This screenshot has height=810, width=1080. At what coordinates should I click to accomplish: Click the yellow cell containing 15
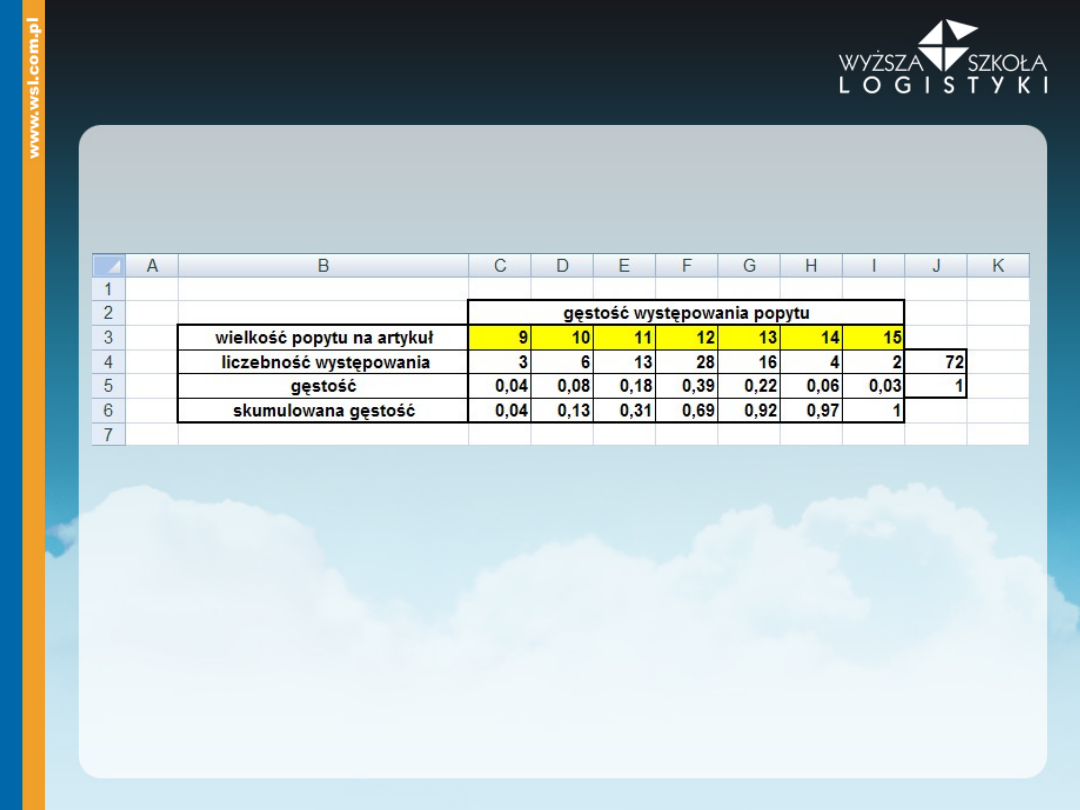(873, 338)
